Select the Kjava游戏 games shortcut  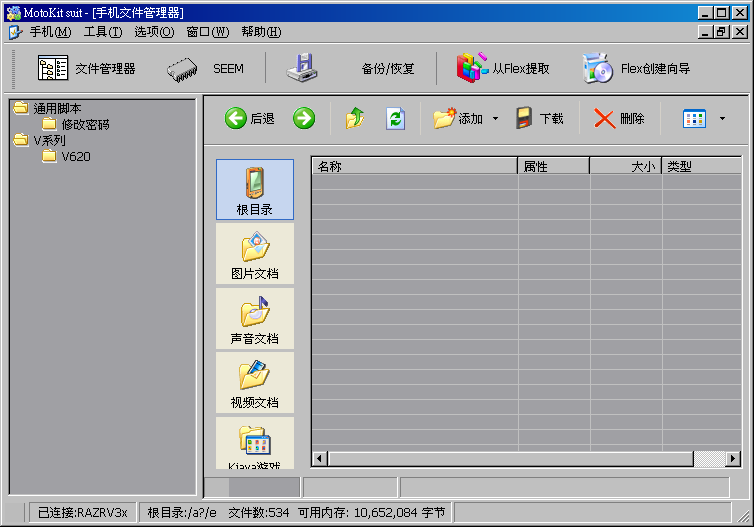[255, 443]
